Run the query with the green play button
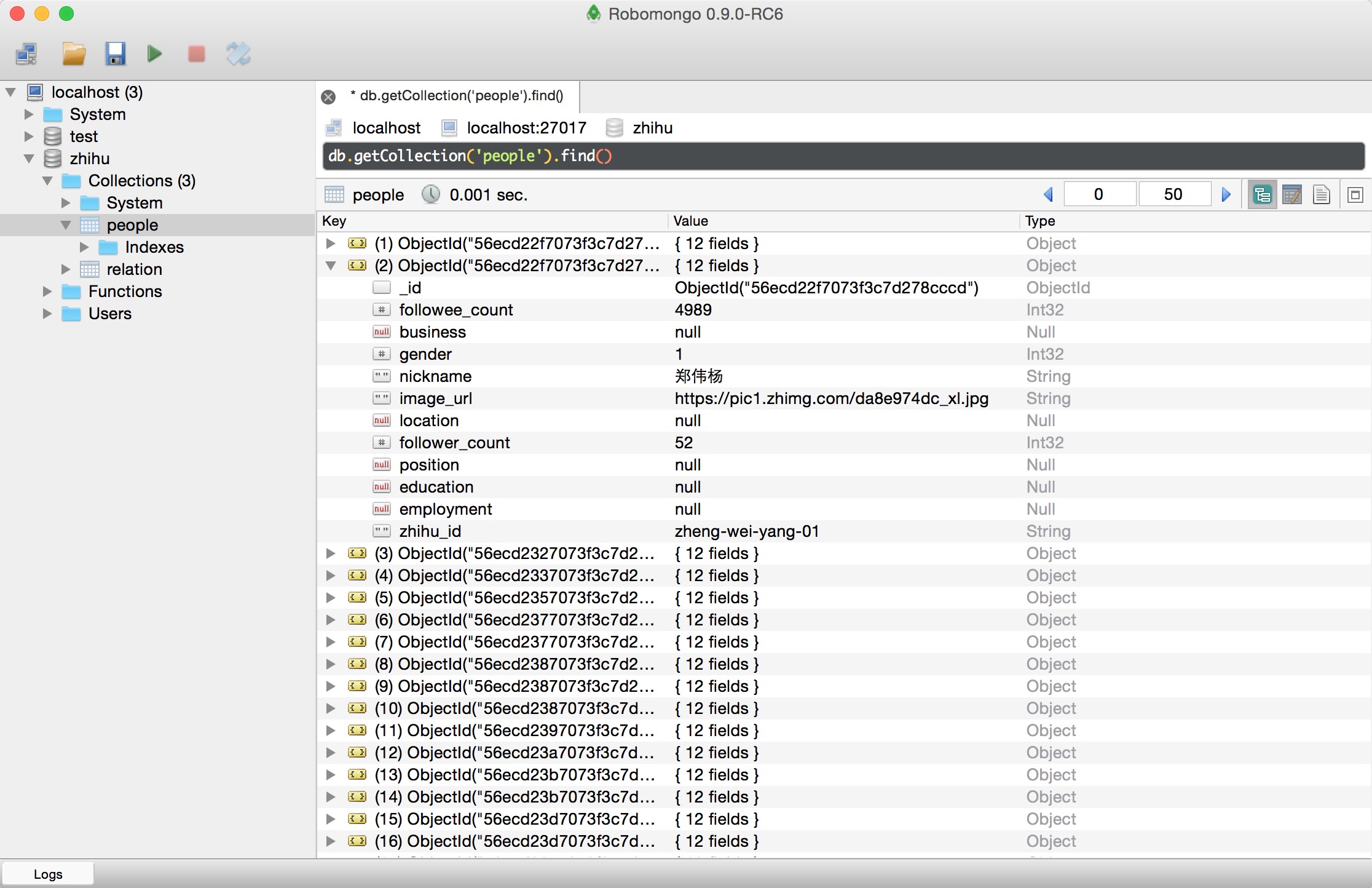This screenshot has height=888, width=1372. click(x=155, y=54)
